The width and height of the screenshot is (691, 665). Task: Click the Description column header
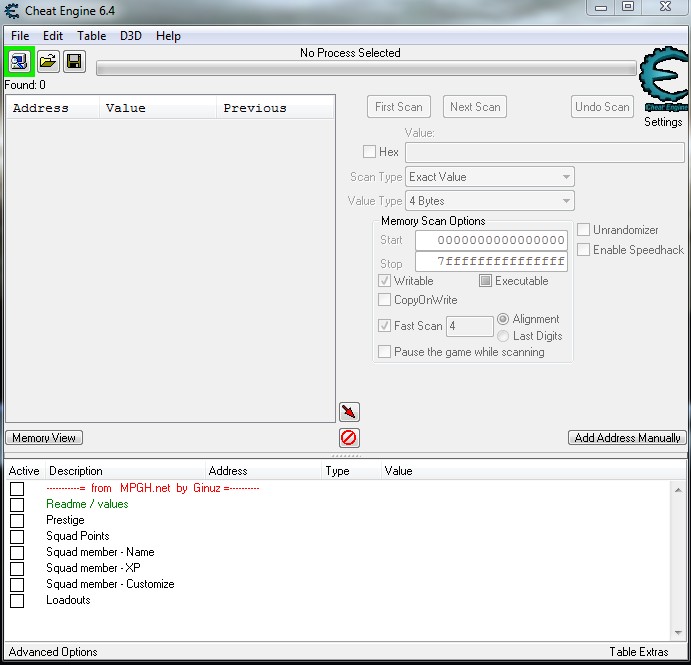[x=125, y=471]
